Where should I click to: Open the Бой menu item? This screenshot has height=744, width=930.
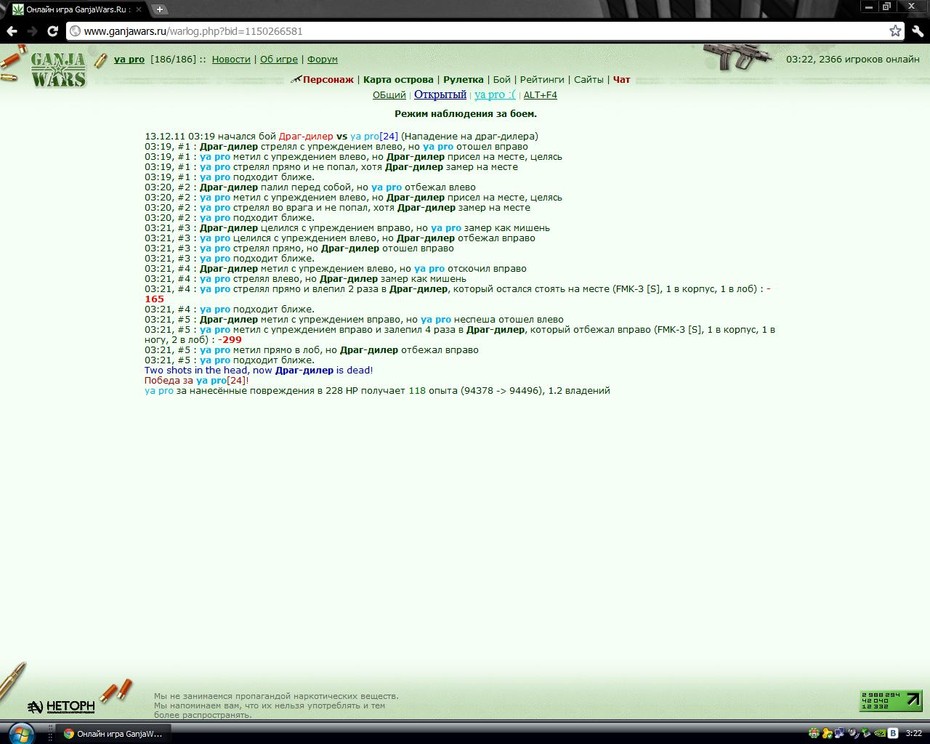502,80
